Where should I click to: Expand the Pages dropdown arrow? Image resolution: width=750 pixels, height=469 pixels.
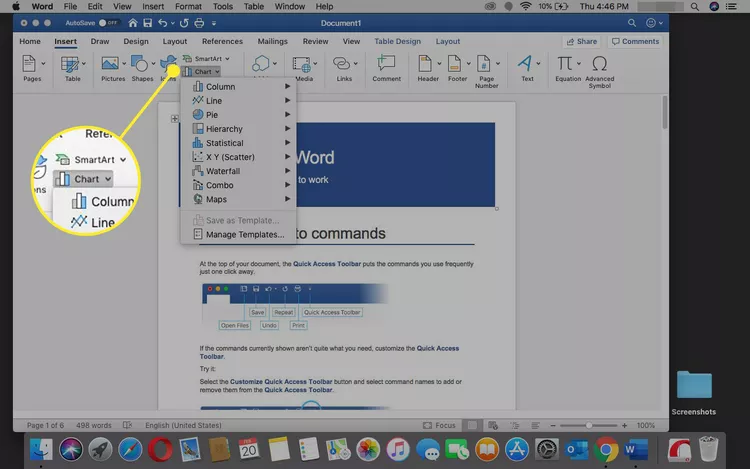click(43, 64)
